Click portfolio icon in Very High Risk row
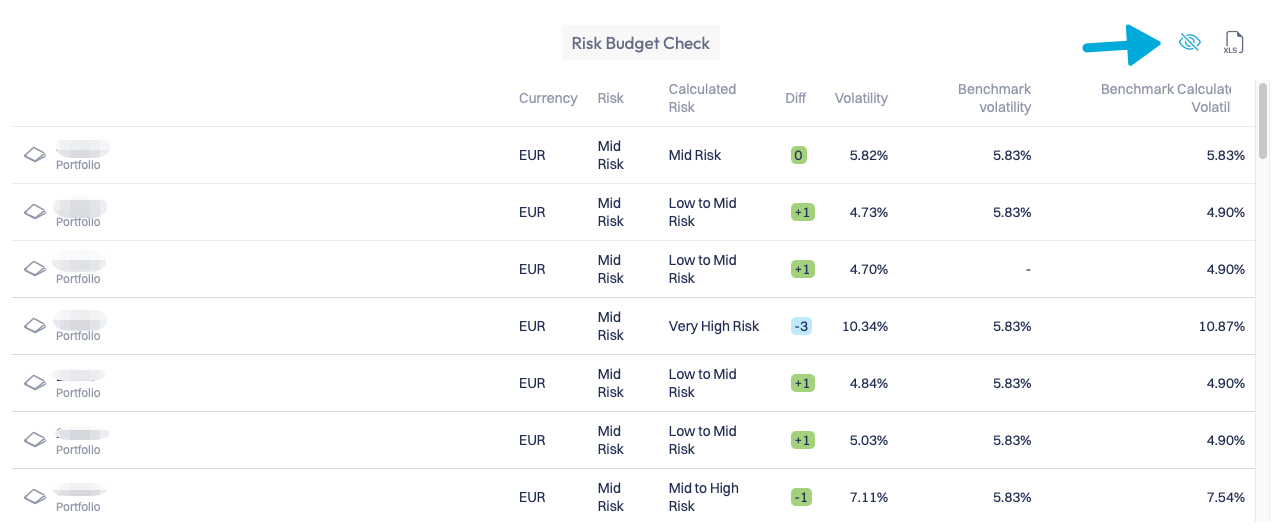Screen dimensions: 1278x530 point(35,326)
